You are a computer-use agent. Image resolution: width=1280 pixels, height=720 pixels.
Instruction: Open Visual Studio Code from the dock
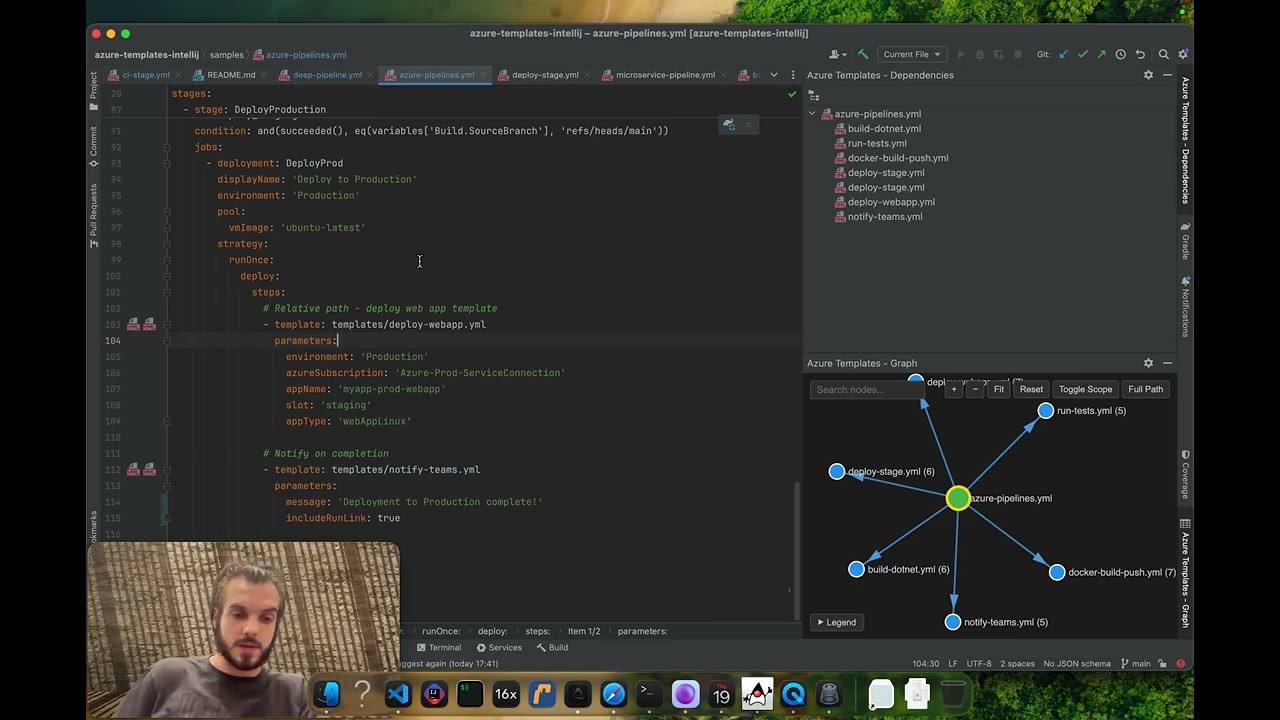click(398, 694)
